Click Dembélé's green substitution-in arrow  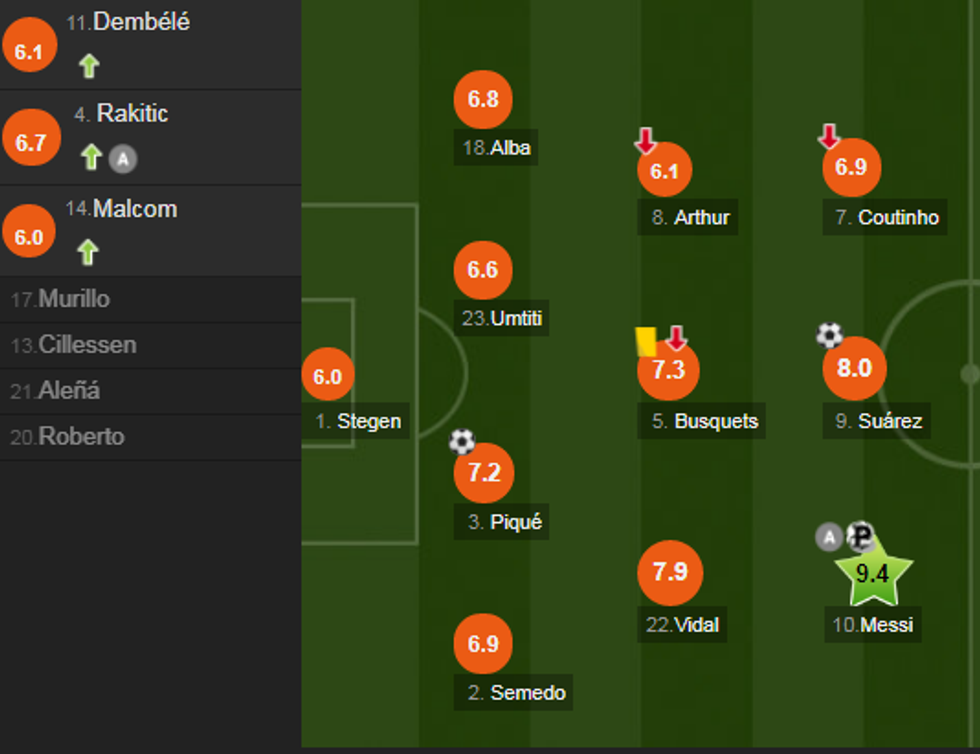coord(89,67)
